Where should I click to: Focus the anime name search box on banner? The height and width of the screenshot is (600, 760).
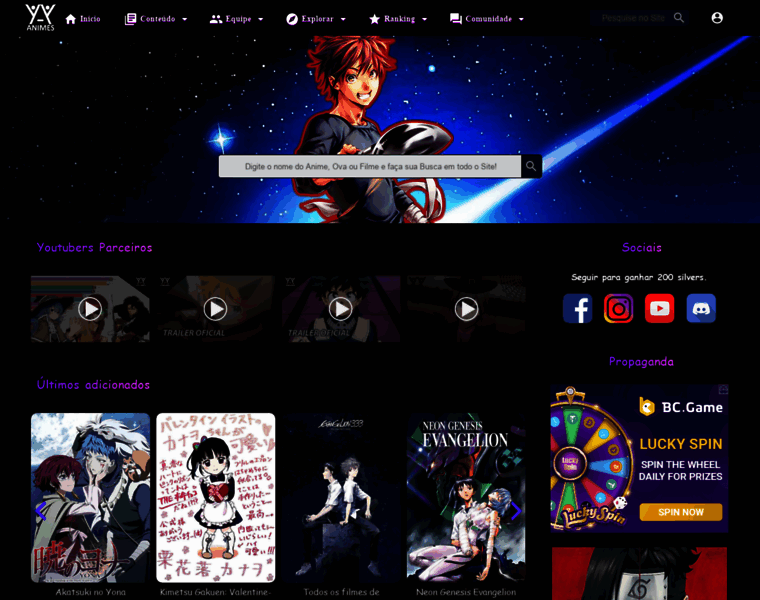pyautogui.click(x=370, y=166)
